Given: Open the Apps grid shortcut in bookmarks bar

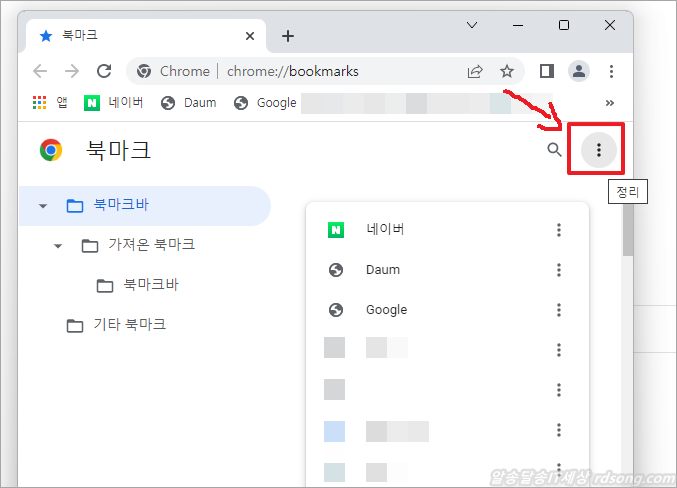Looking at the screenshot, I should (40, 102).
